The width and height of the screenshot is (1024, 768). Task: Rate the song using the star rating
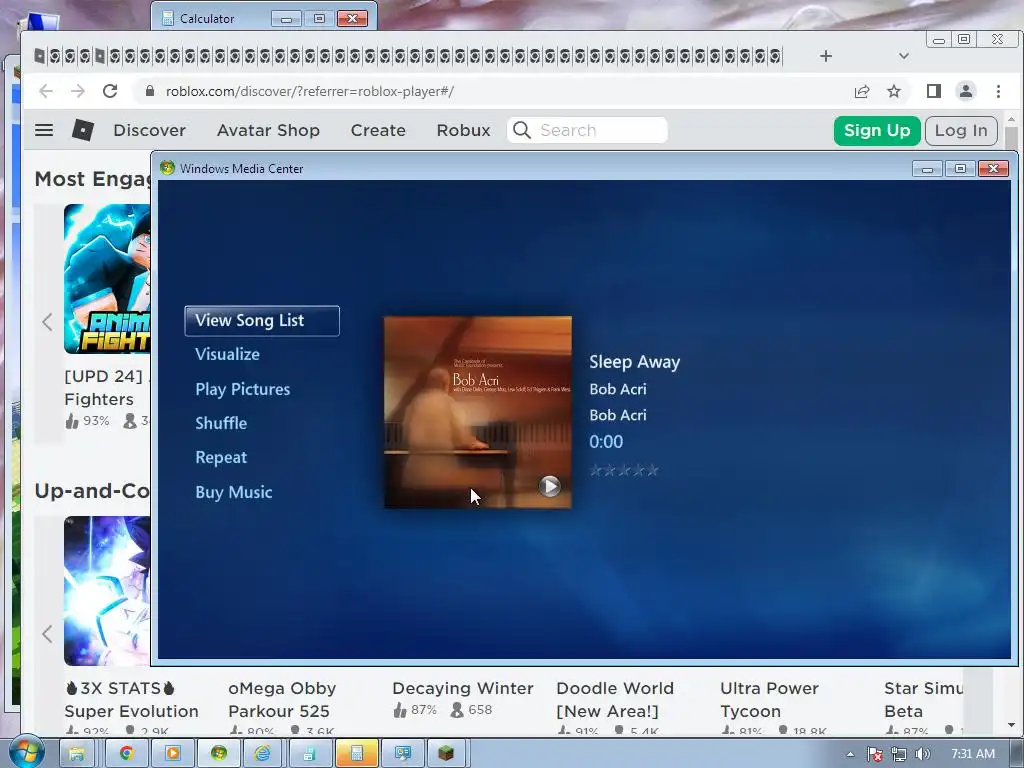tap(624, 470)
